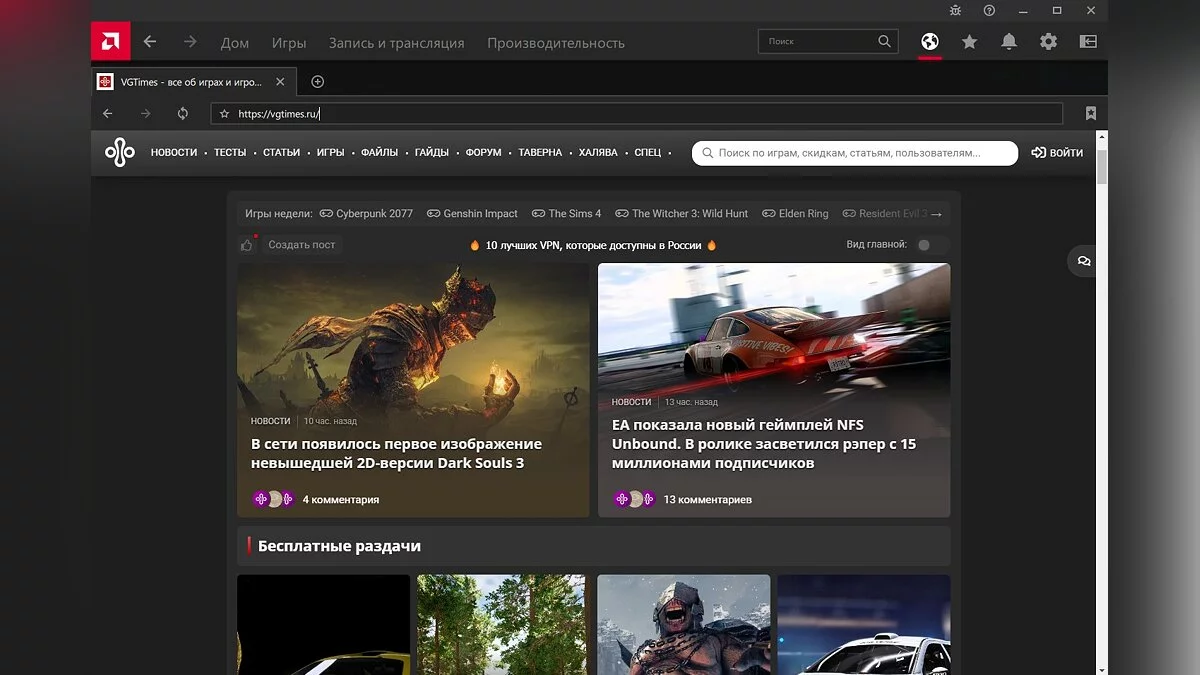Open the Cyberpunk 2077 game link
The image size is (1200, 675).
(366, 214)
